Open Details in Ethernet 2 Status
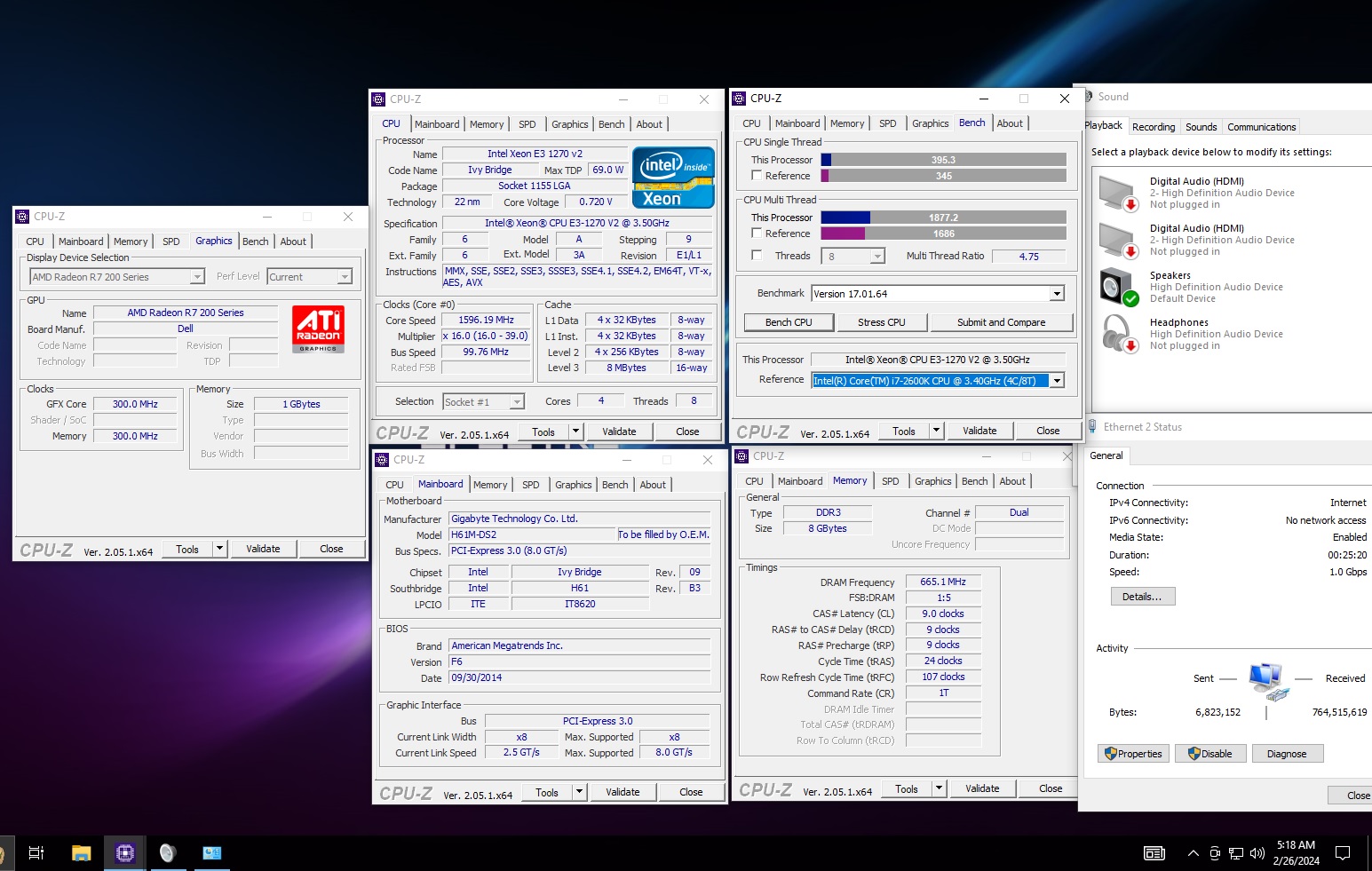Viewport: 1372px width, 871px height. tap(1142, 596)
